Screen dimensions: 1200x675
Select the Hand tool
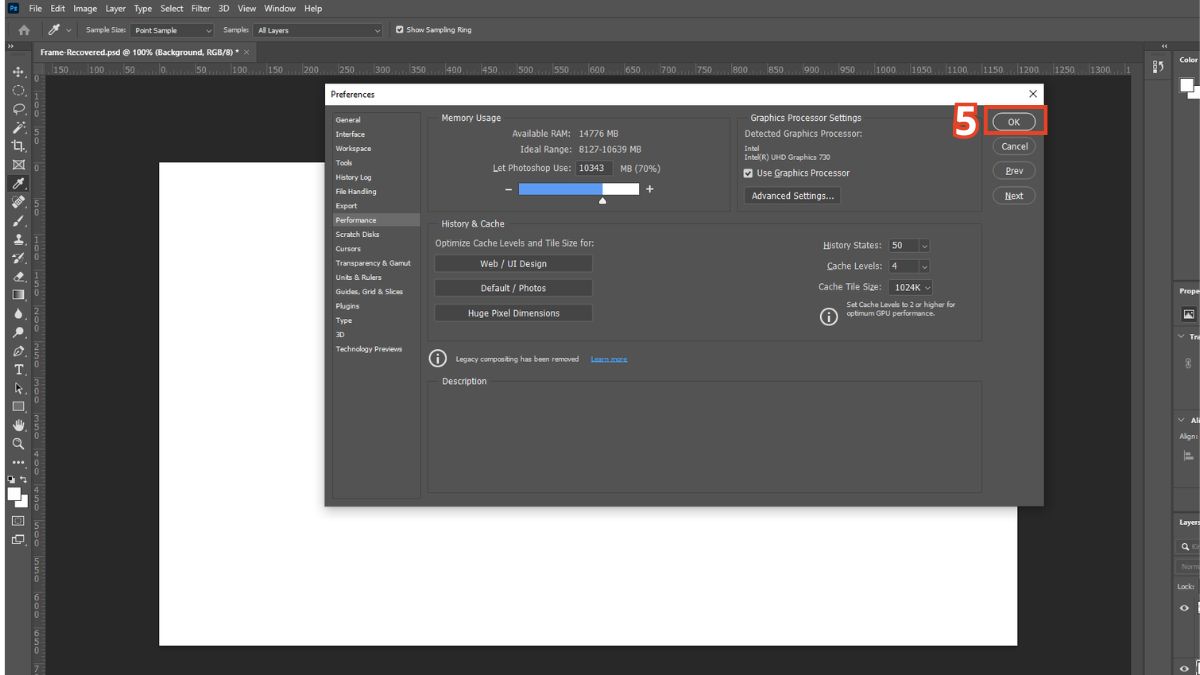18,425
